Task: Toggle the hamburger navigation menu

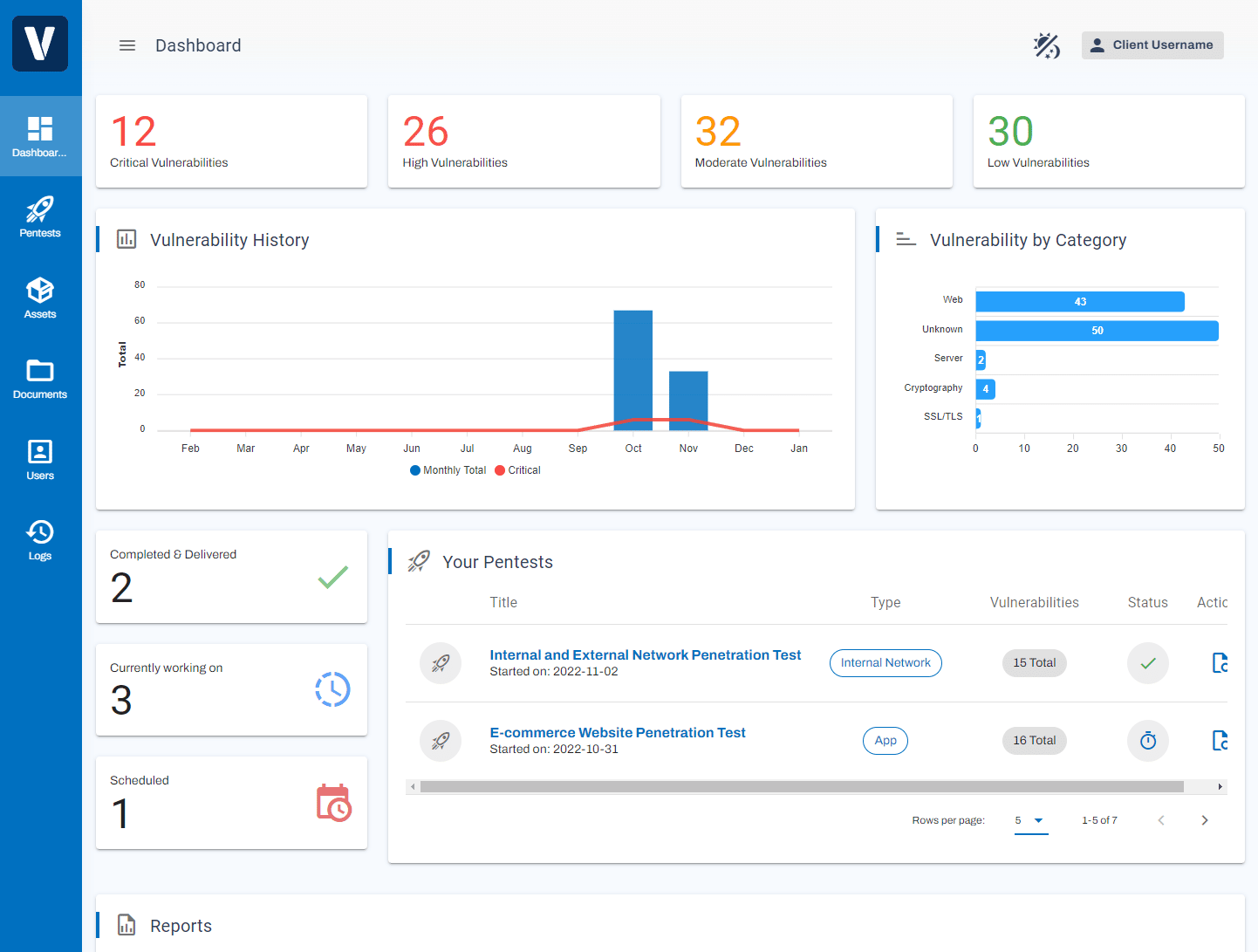Action: point(127,45)
